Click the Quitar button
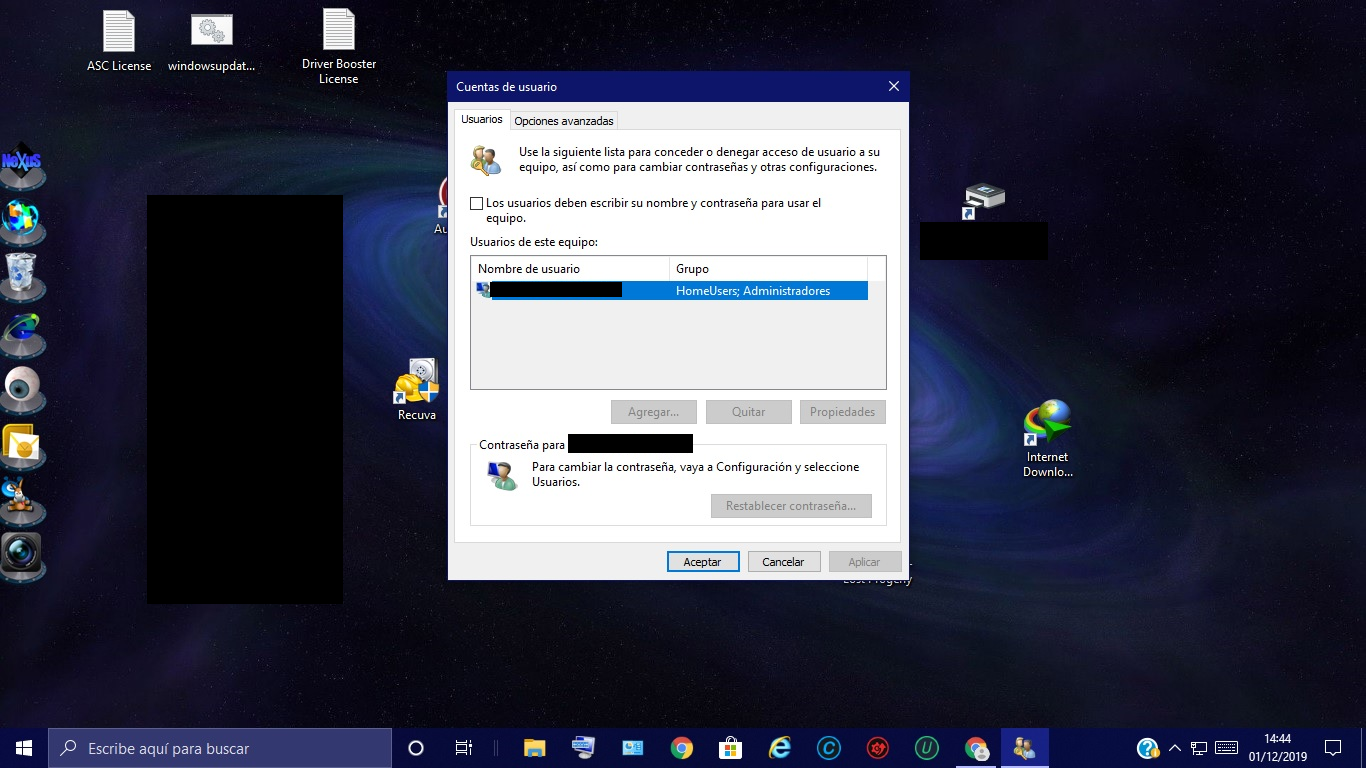 tap(749, 412)
